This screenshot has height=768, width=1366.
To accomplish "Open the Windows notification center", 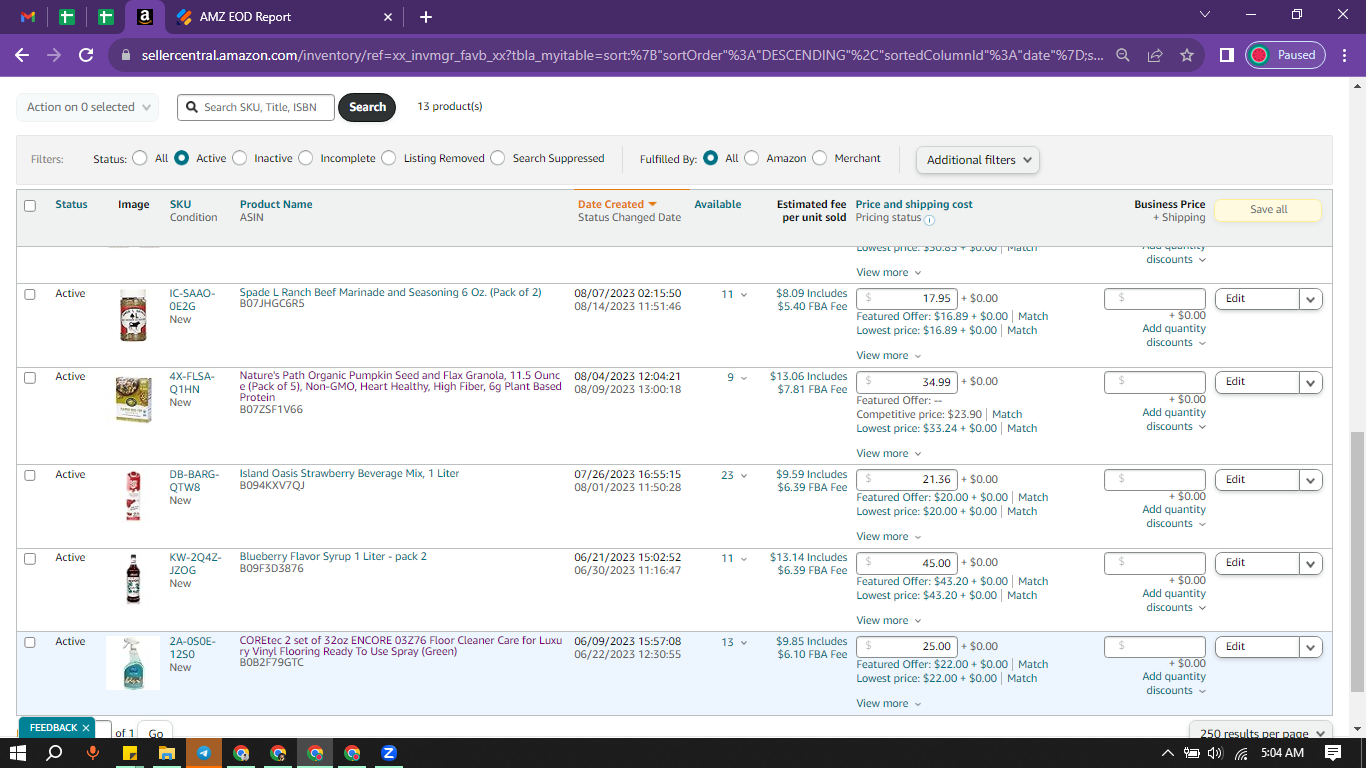I will pos(1332,753).
